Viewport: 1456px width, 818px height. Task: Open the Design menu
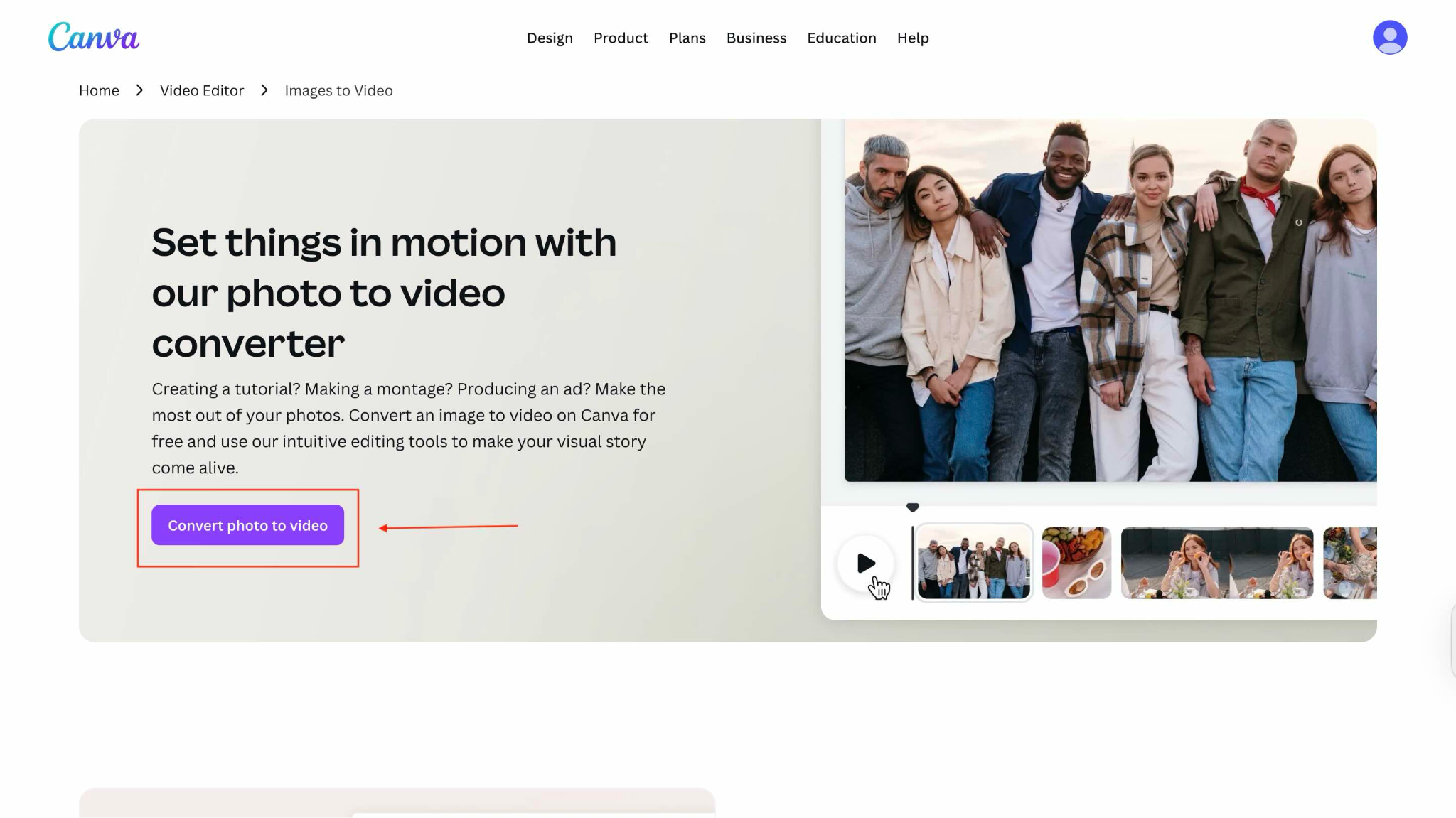(549, 38)
